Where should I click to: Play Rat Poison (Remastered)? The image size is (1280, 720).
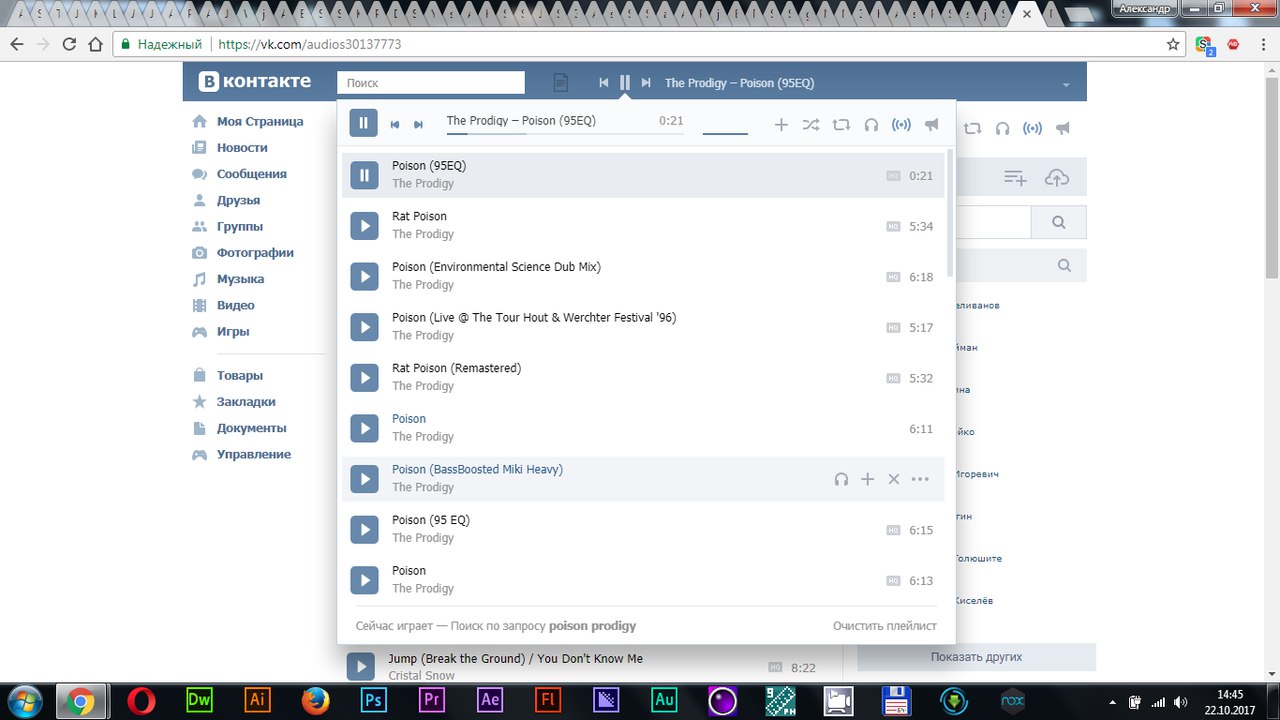tap(364, 378)
